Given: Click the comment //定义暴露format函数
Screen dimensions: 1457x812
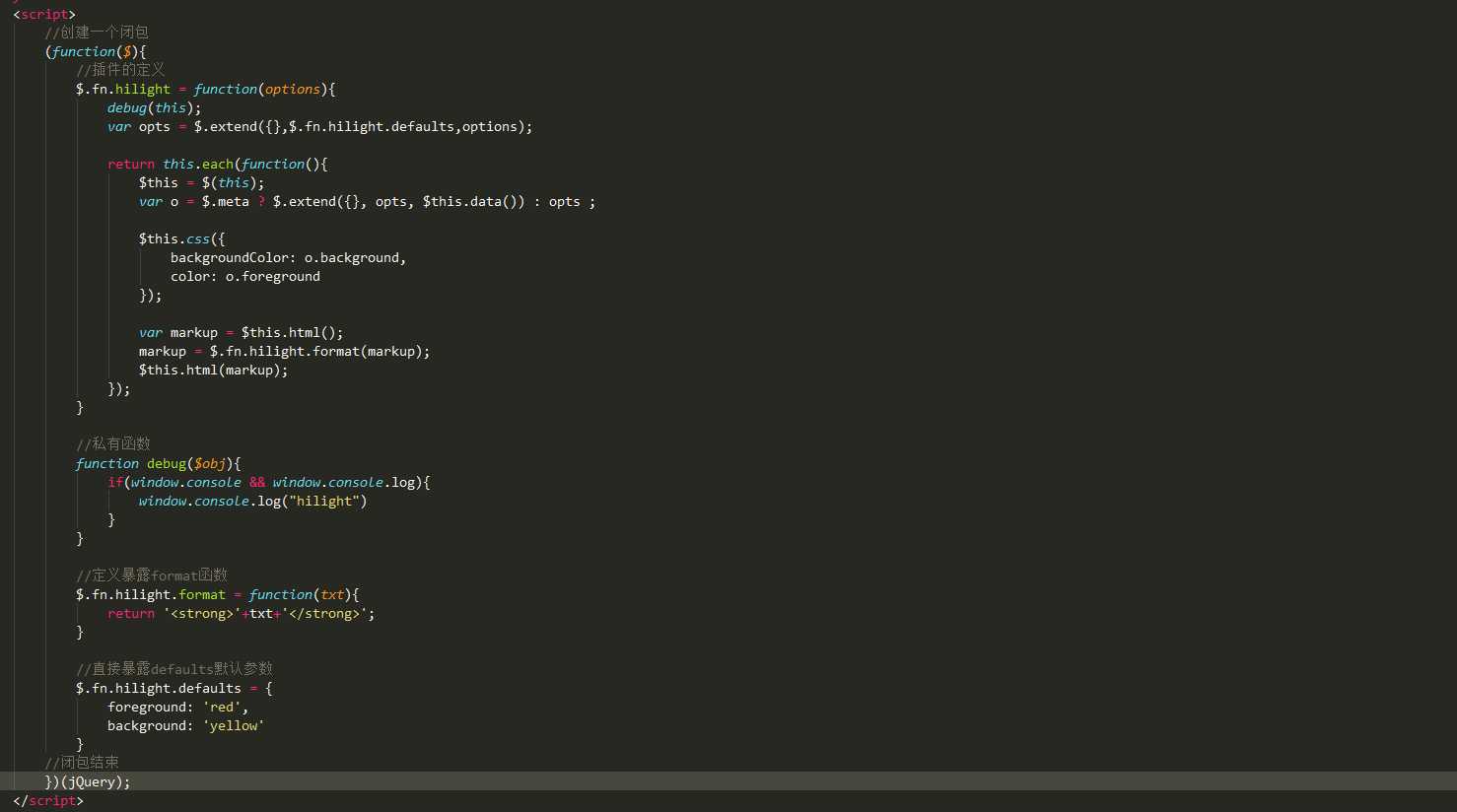Looking at the screenshot, I should click(x=152, y=575).
